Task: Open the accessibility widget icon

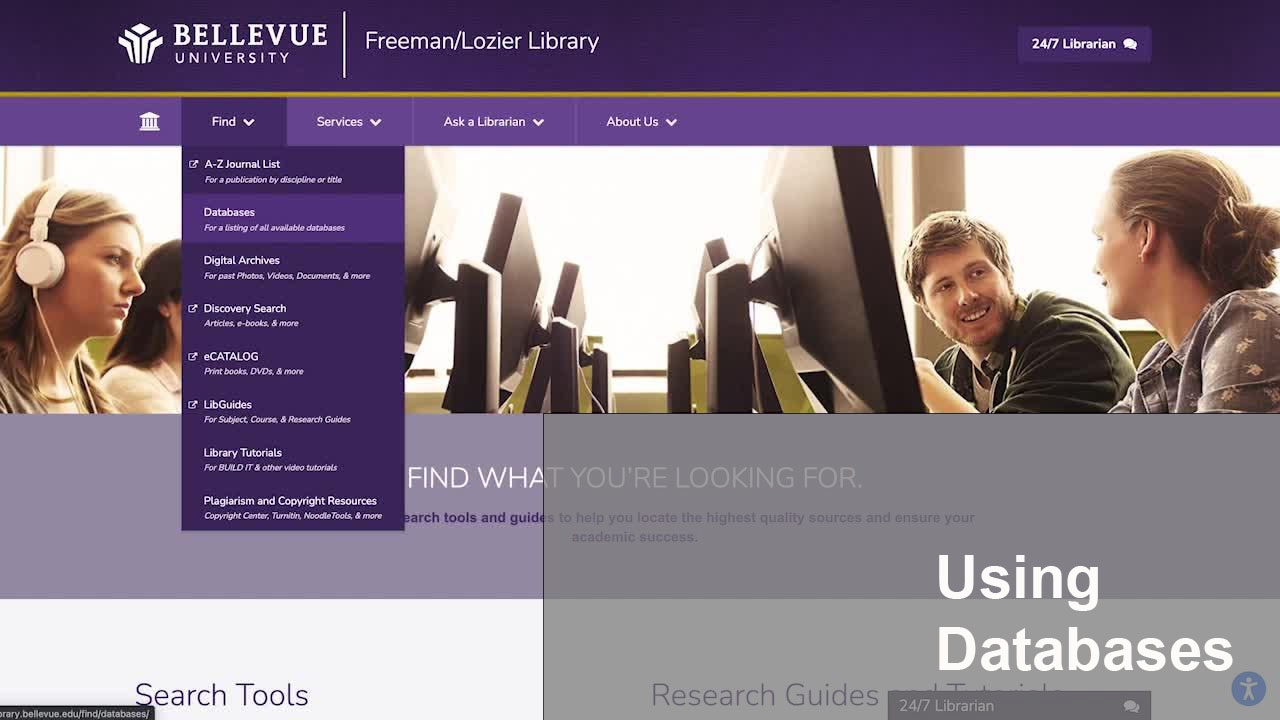Action: [x=1248, y=689]
